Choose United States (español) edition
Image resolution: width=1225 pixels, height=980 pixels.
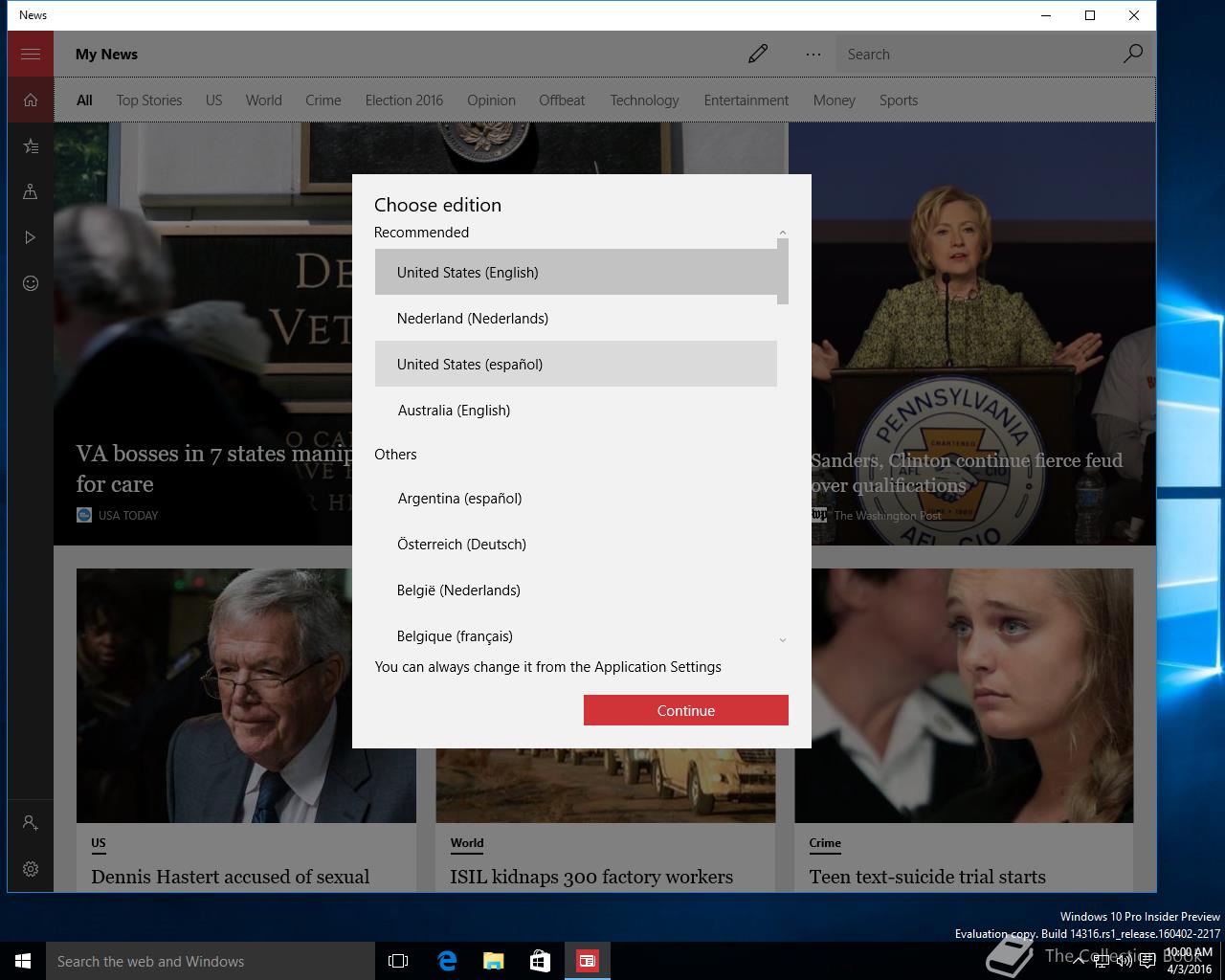click(576, 364)
